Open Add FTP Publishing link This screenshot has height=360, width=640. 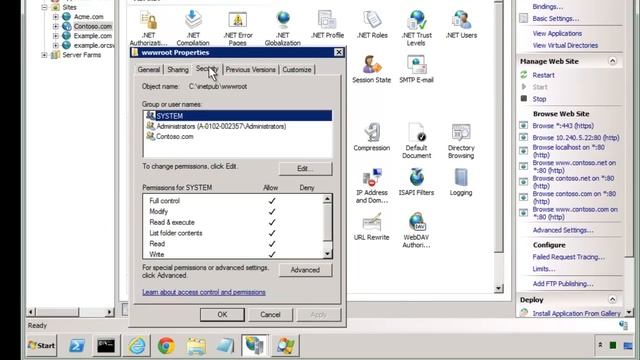[563, 284]
